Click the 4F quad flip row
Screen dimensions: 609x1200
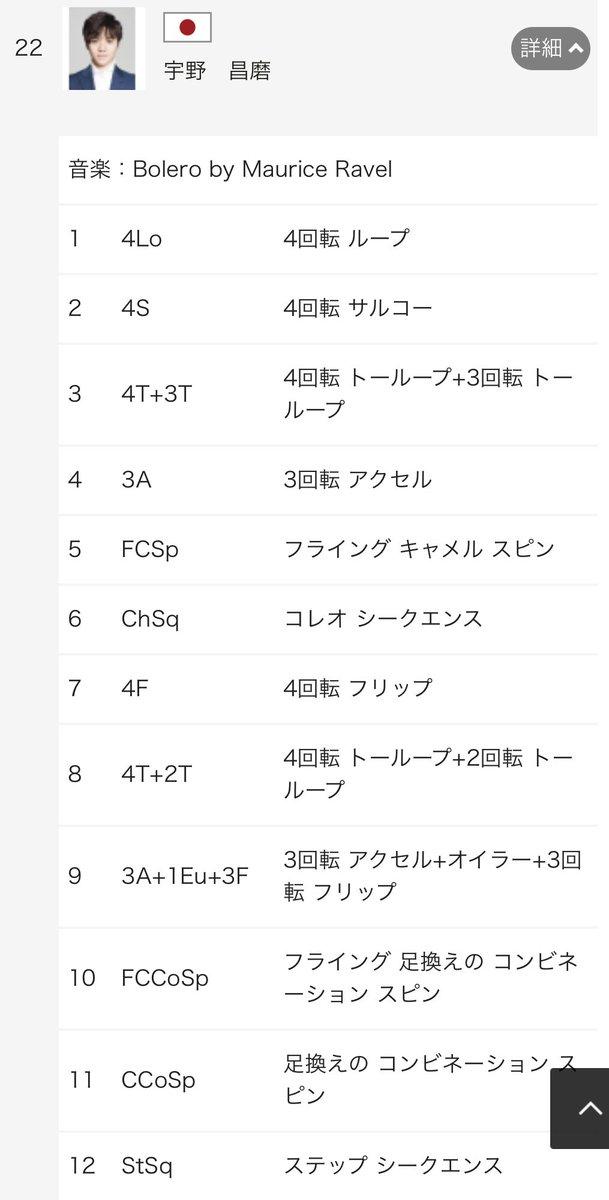tap(328, 688)
